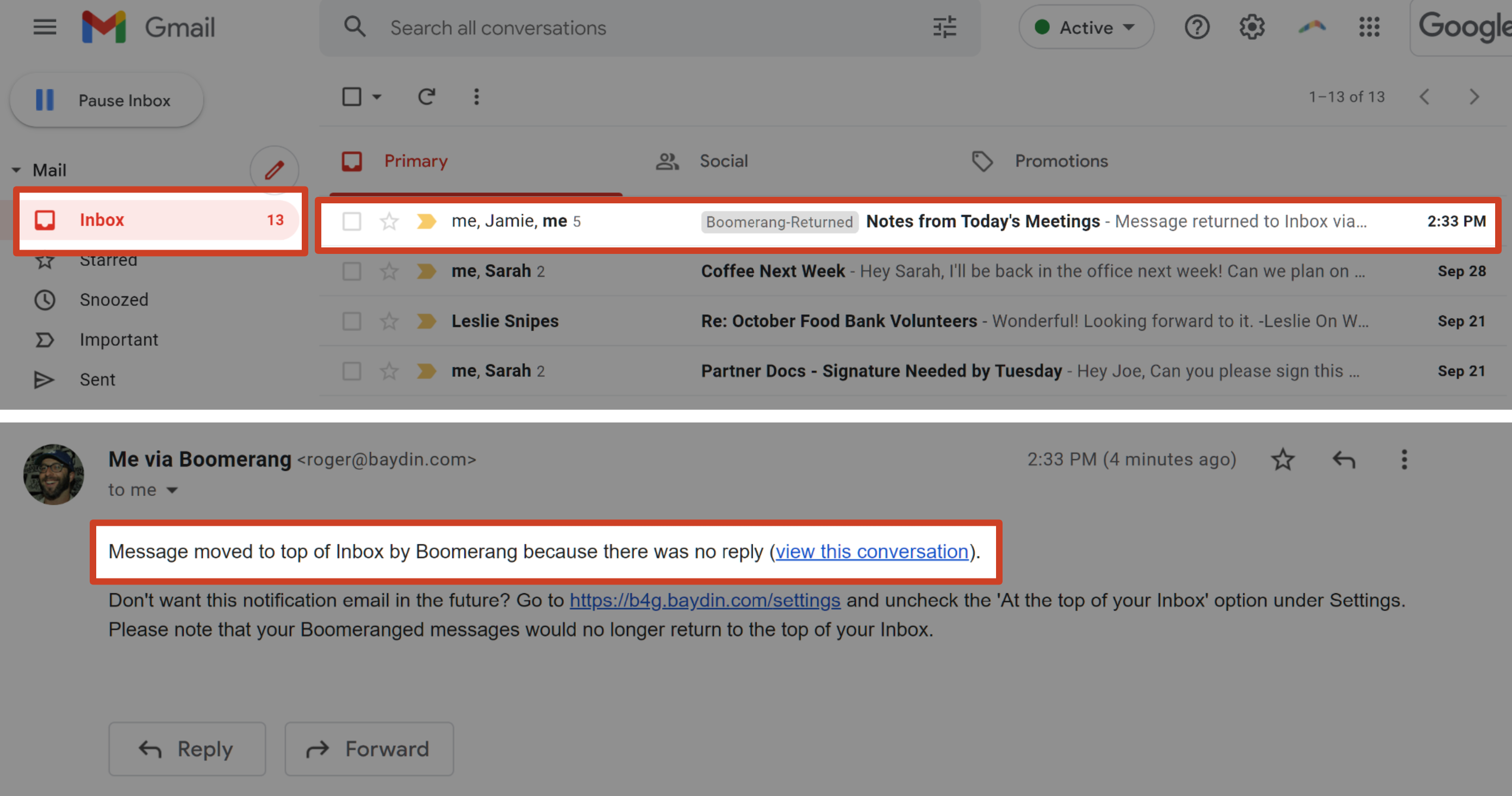The height and width of the screenshot is (796, 1512).
Task: Select the Notes from Today's Meetings checkbox
Action: 352,221
